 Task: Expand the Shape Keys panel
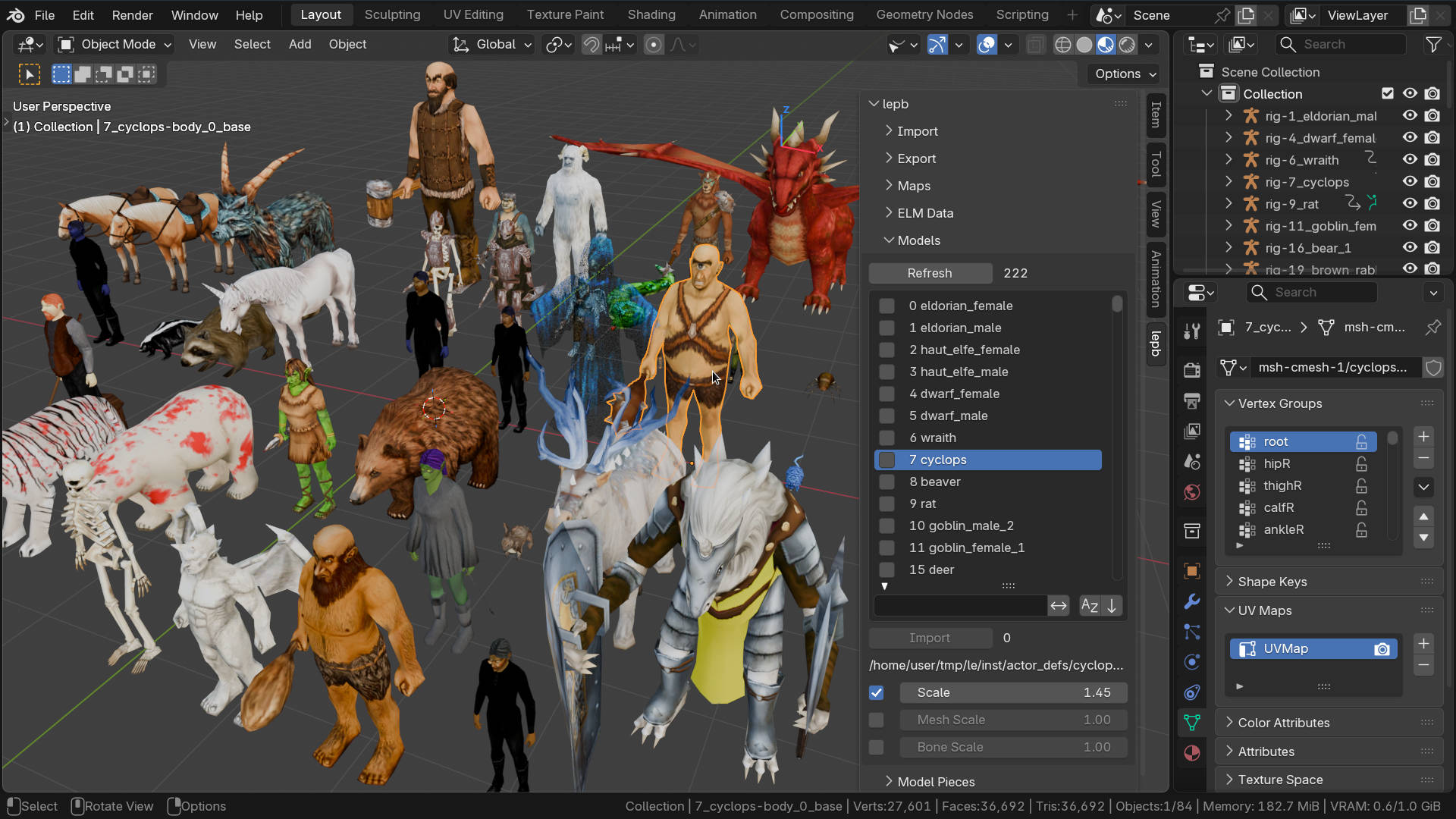[1272, 582]
